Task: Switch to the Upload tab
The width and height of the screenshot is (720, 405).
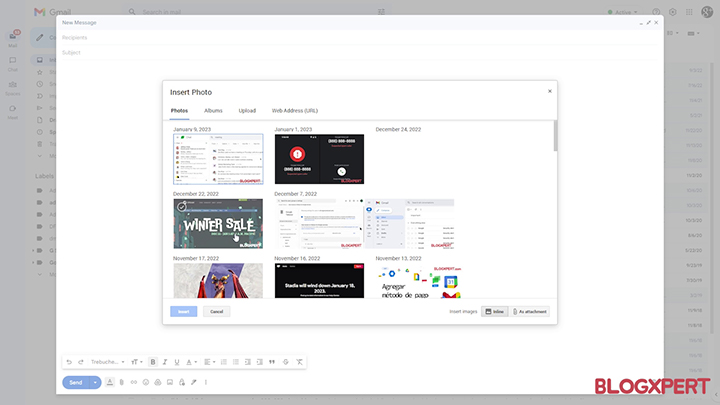Action: tap(247, 111)
